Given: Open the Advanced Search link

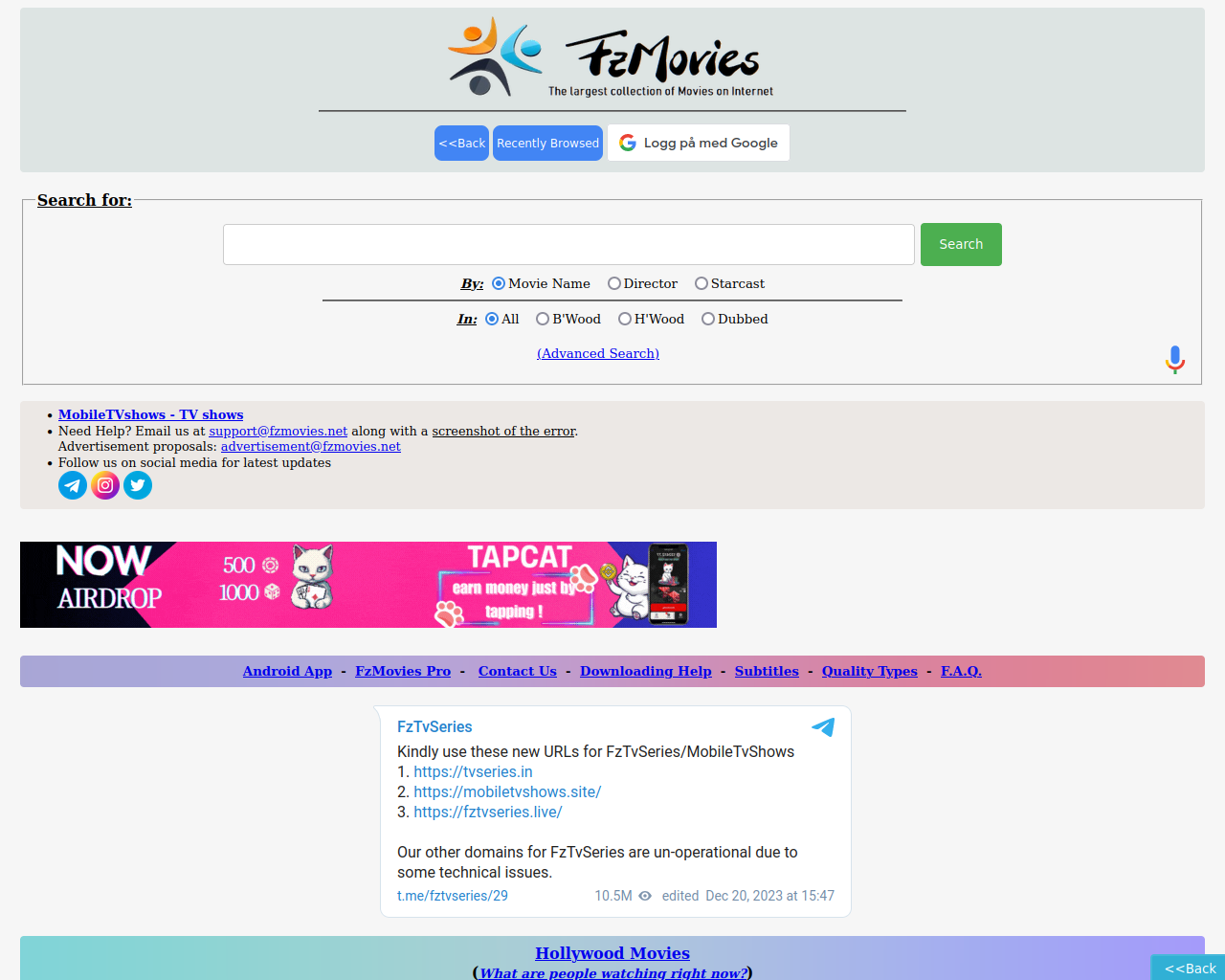Looking at the screenshot, I should click(x=598, y=353).
